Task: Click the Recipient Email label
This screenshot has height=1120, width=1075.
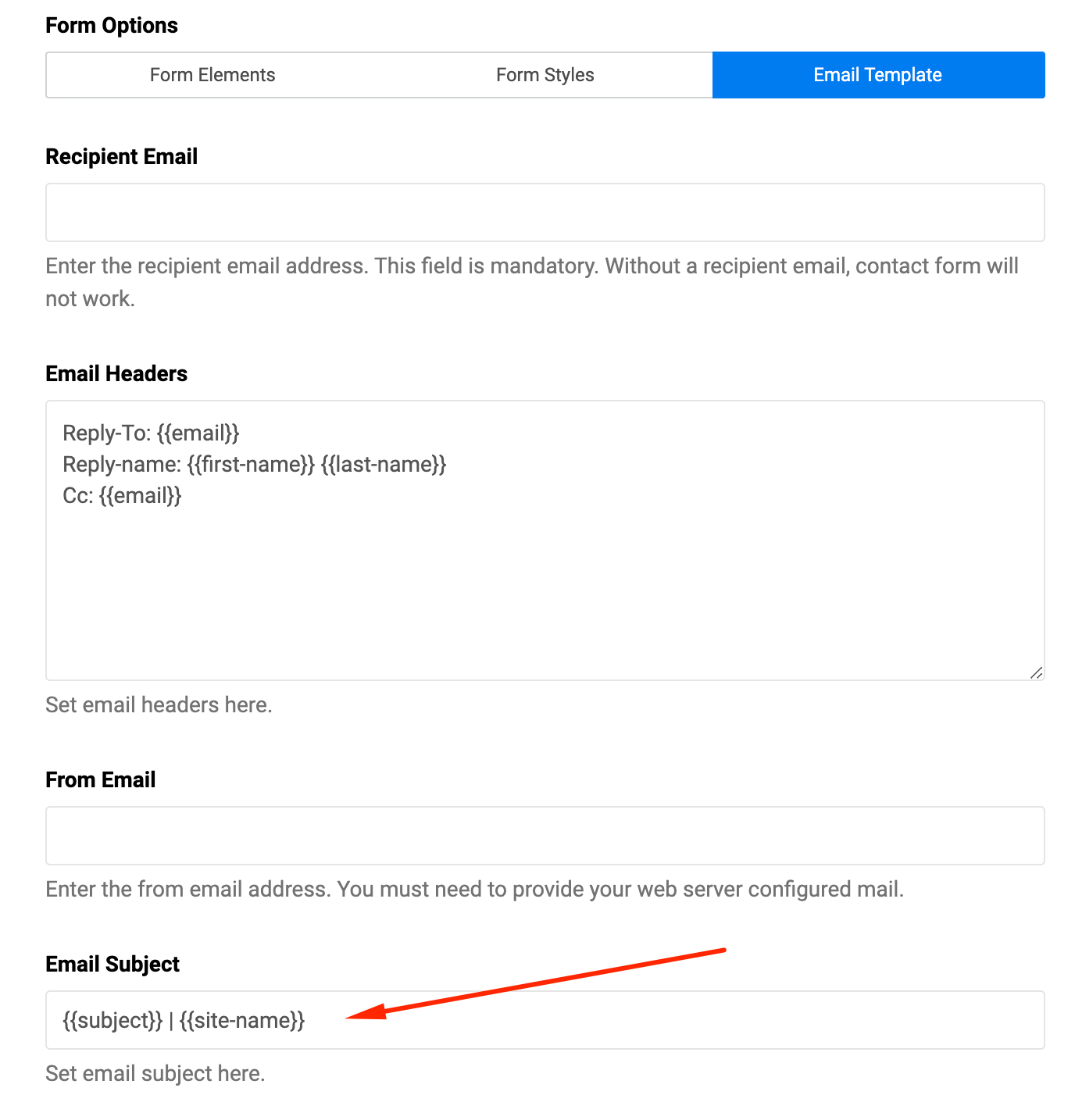Action: (121, 157)
